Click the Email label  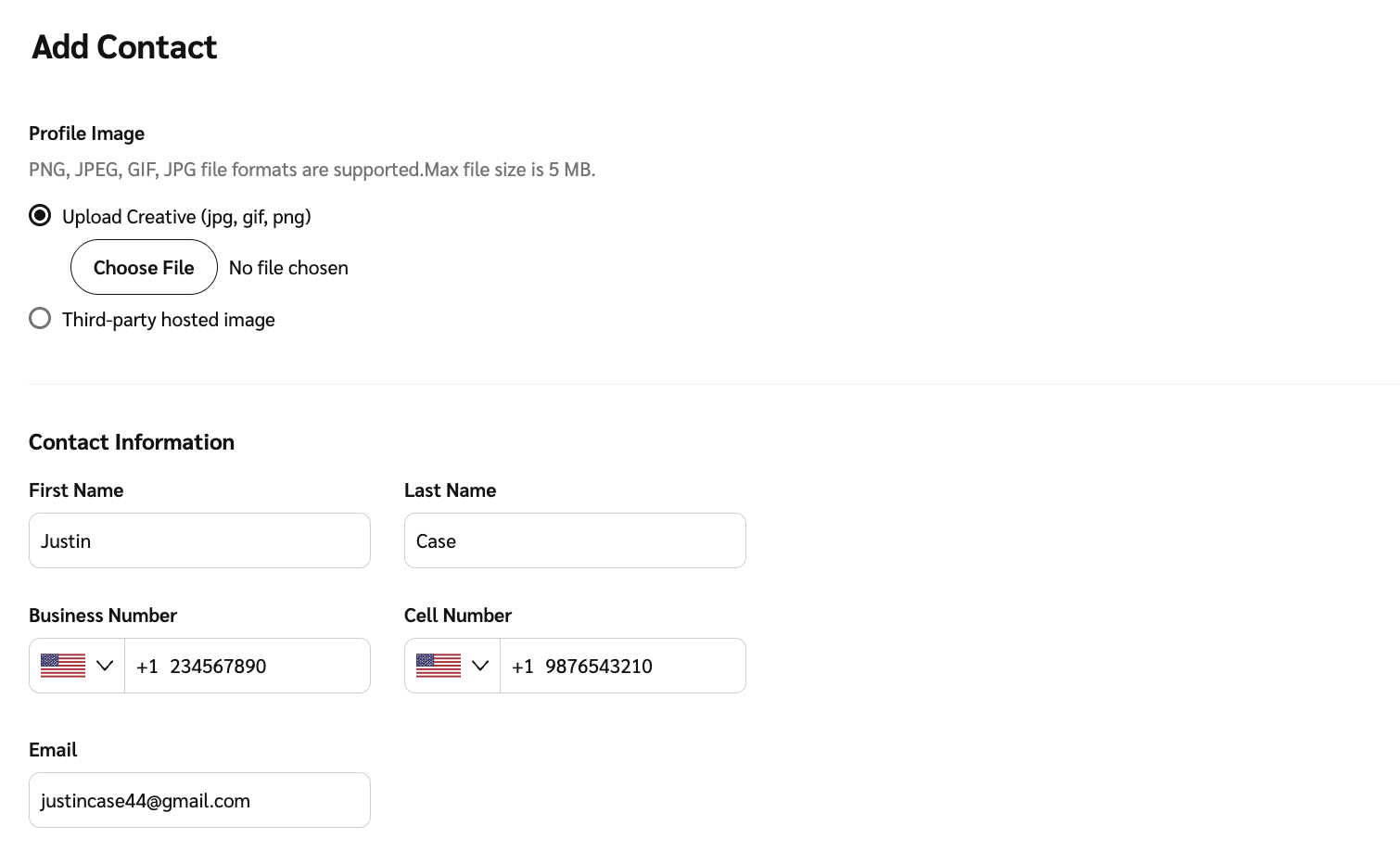pos(53,750)
